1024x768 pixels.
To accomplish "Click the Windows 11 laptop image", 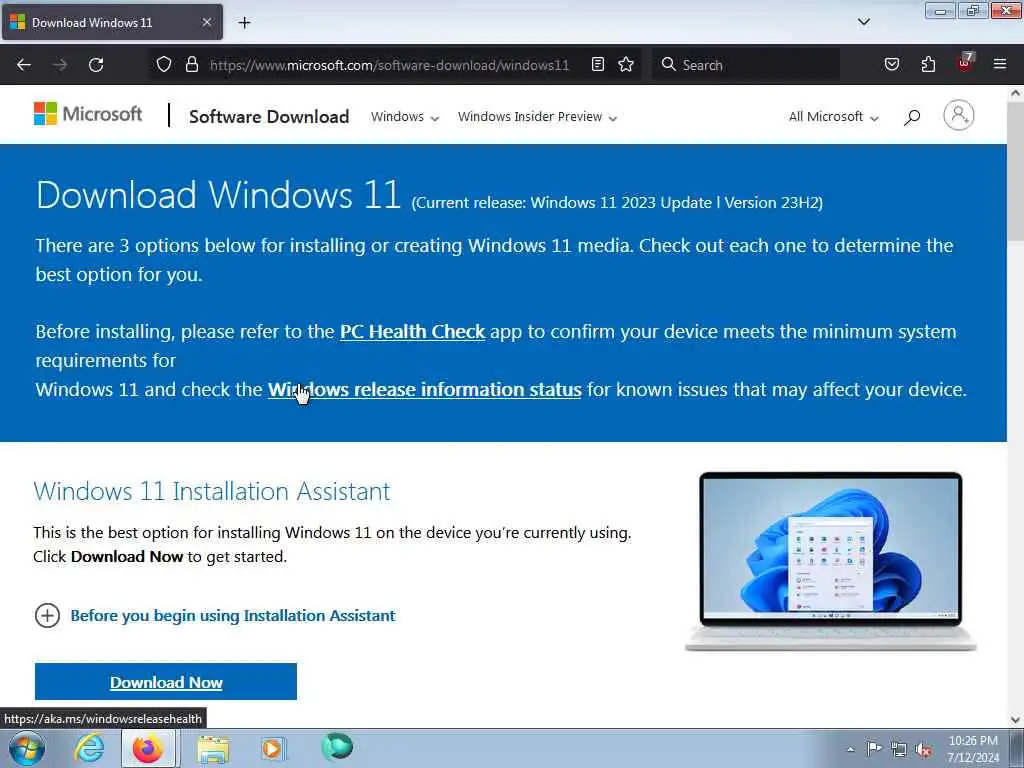I will (831, 562).
